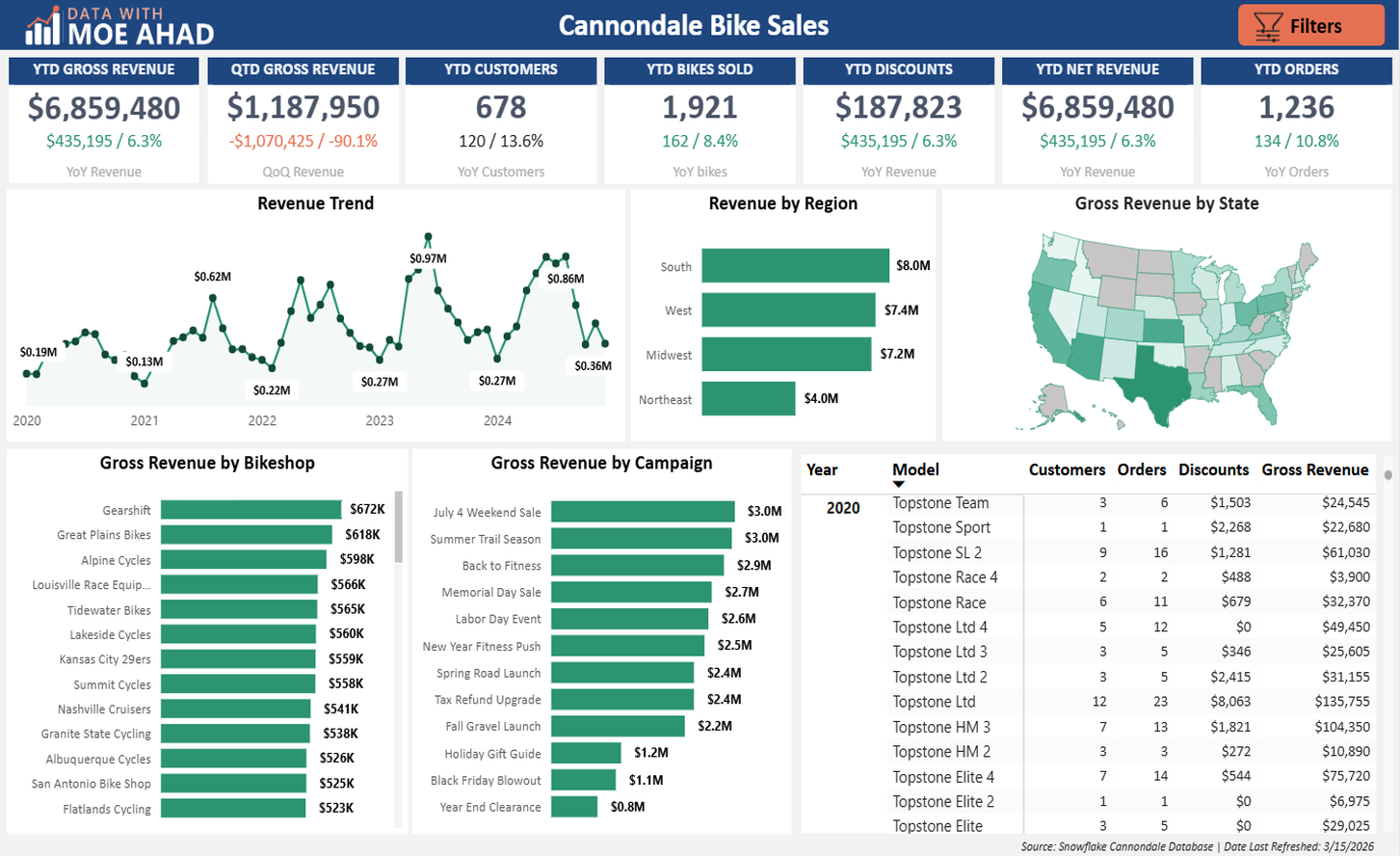Click the sort arrow under Model header
Screen dimensions: 1400x856
(898, 484)
